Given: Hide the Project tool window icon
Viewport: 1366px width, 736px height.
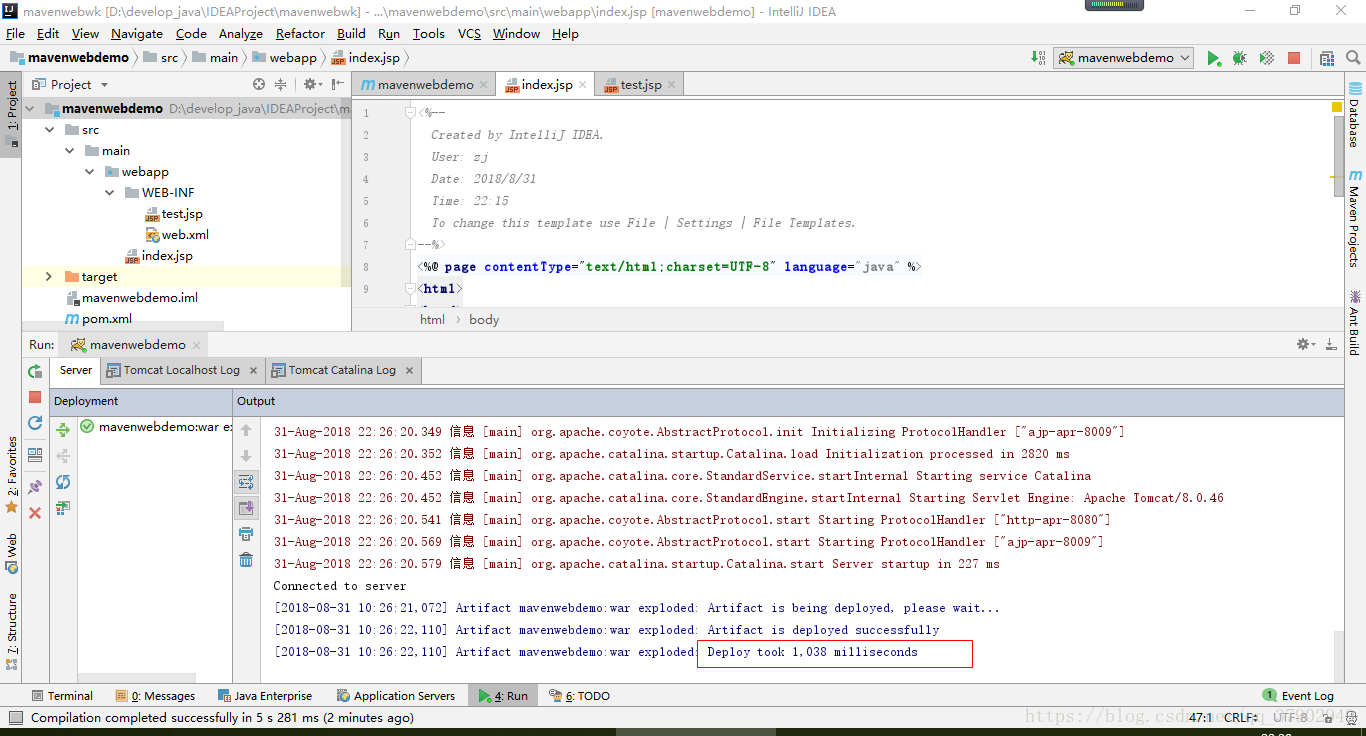Looking at the screenshot, I should tap(338, 85).
